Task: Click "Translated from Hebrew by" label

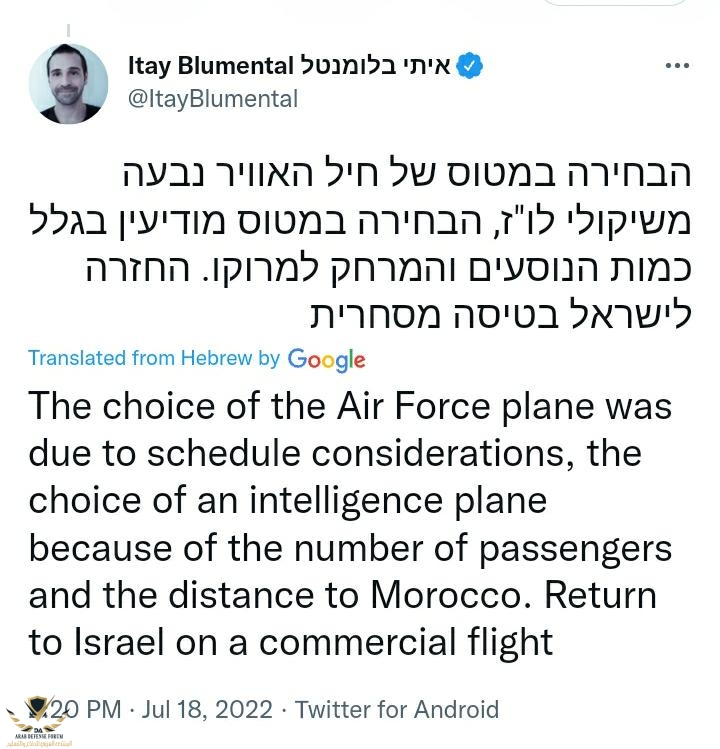Action: pos(154,358)
